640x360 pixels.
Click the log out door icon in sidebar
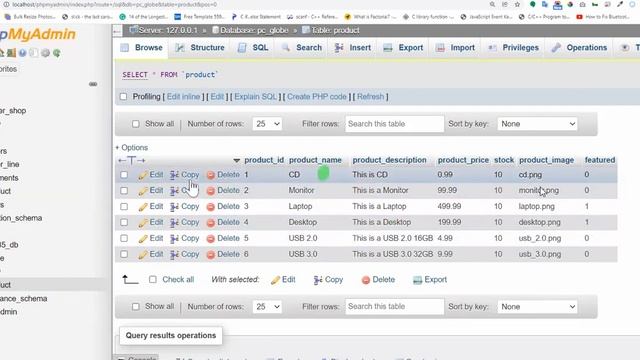[11, 53]
